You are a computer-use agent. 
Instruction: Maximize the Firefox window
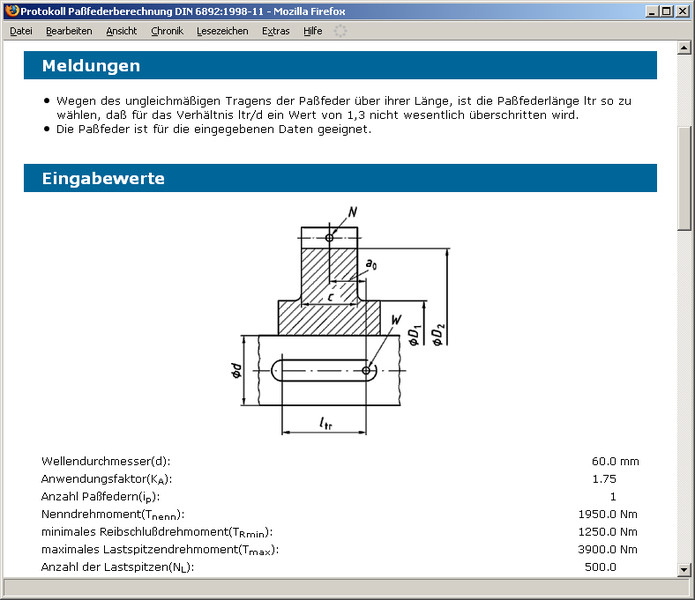click(x=664, y=11)
